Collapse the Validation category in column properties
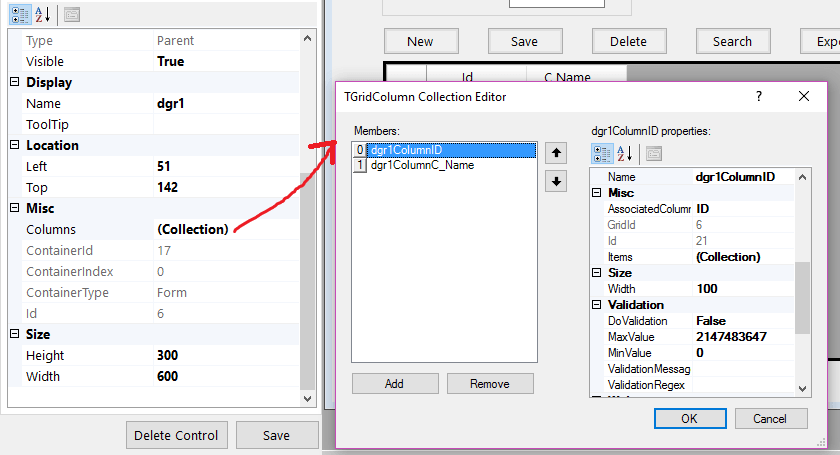 [597, 304]
